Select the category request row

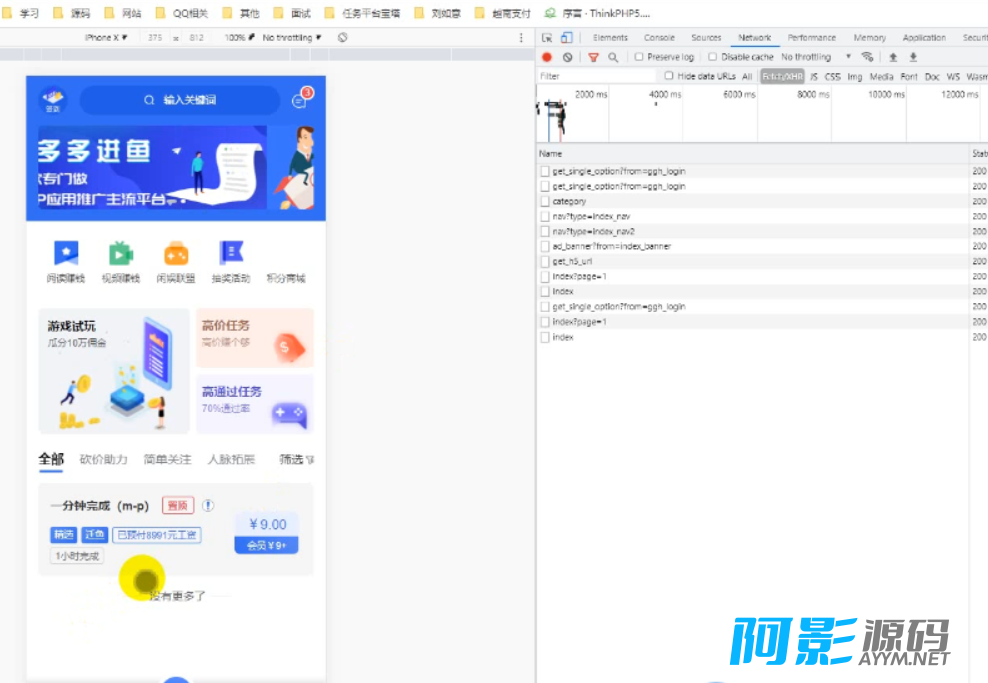(754, 202)
